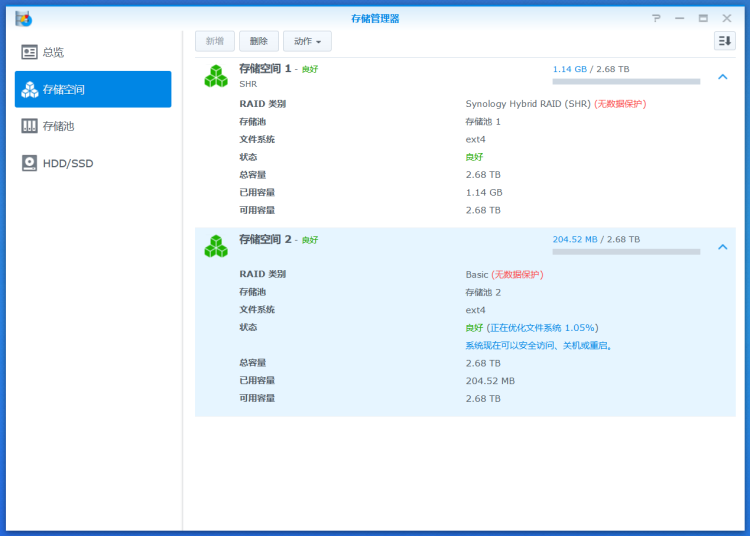Viewport: 750px width, 536px height.
Task: Click the sort order icon button
Action: pos(725,41)
